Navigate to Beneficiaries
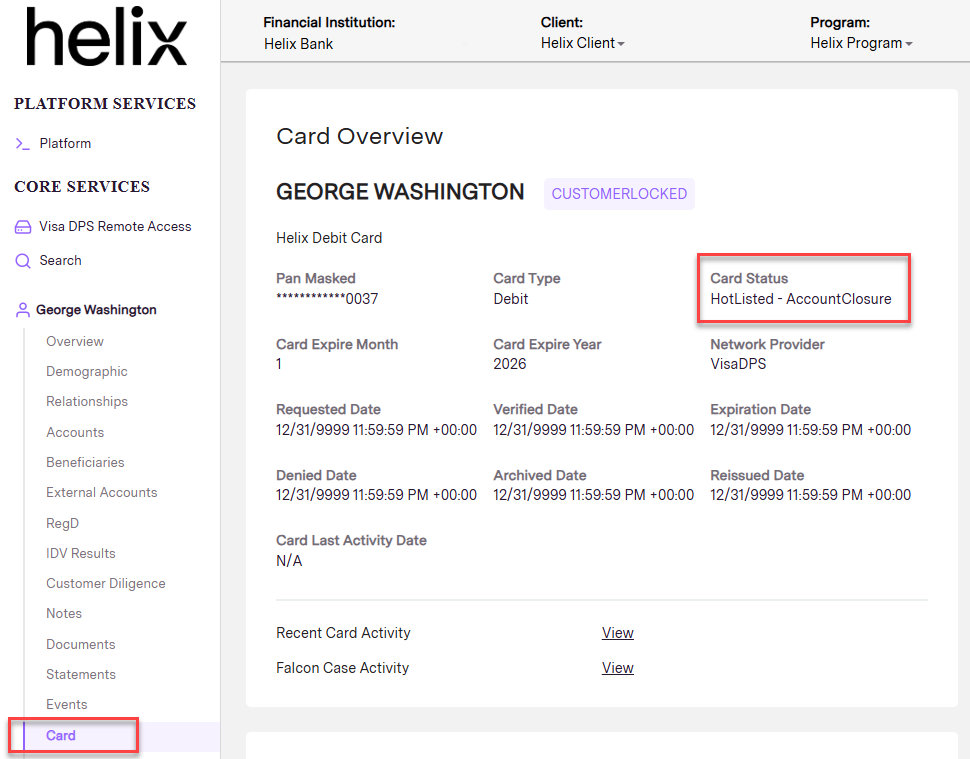Screen dimensions: 970x759 pos(85,462)
